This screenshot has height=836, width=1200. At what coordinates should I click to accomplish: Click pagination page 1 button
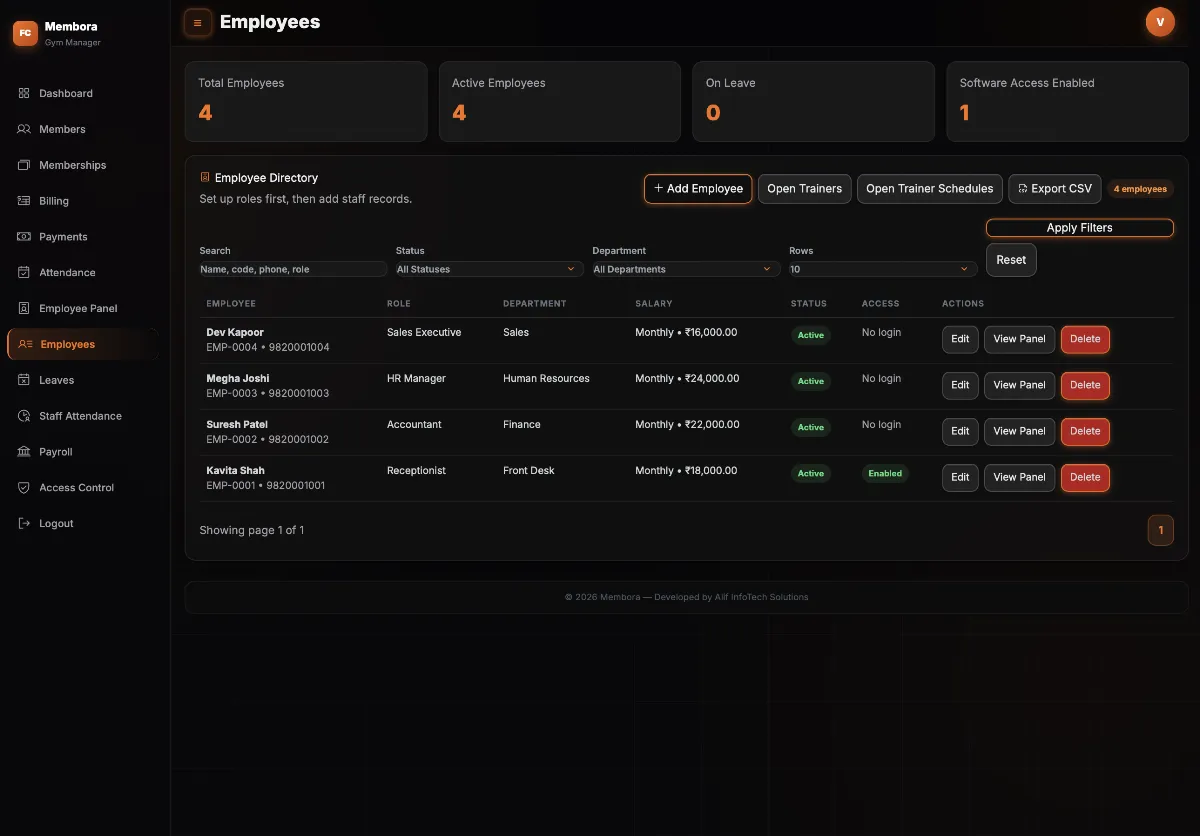[x=1160, y=530]
